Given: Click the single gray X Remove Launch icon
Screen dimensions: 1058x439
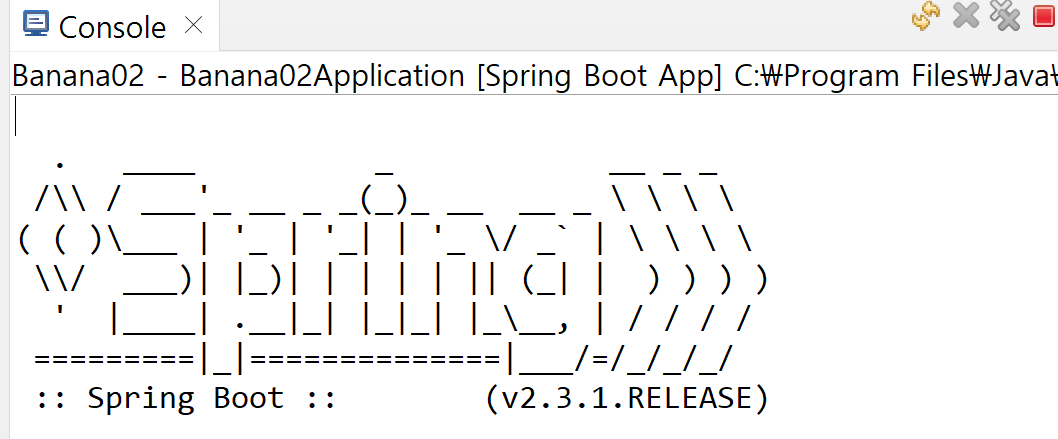Looking at the screenshot, I should 966,16.
